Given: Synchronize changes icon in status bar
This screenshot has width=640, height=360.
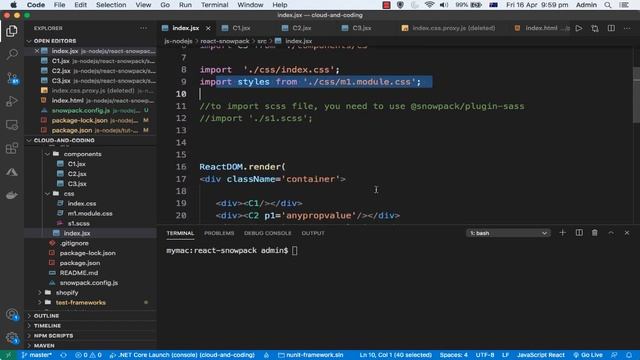Looking at the screenshot, I should [x=63, y=355].
